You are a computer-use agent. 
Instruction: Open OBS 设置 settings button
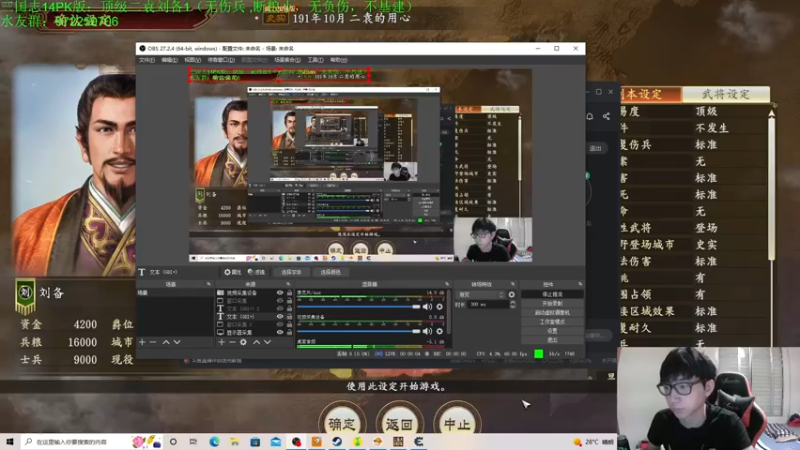pos(552,331)
